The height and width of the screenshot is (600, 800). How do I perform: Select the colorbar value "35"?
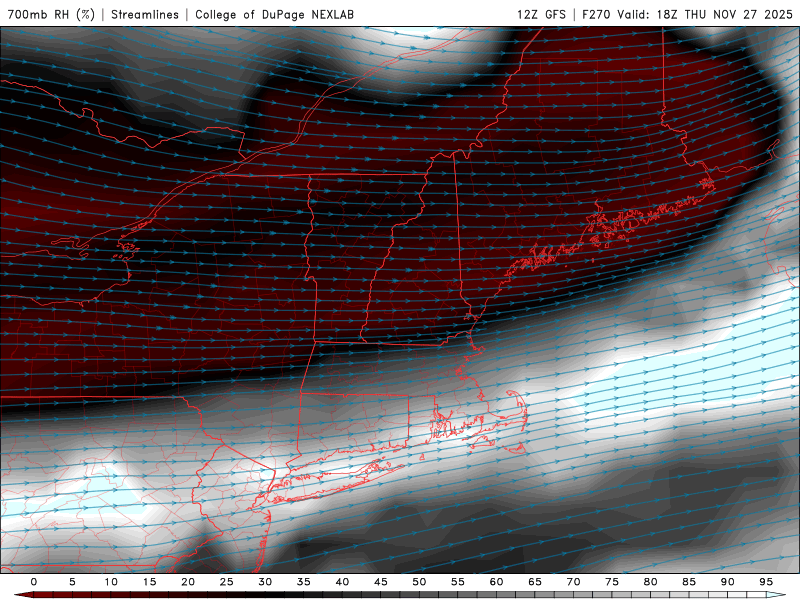303,582
